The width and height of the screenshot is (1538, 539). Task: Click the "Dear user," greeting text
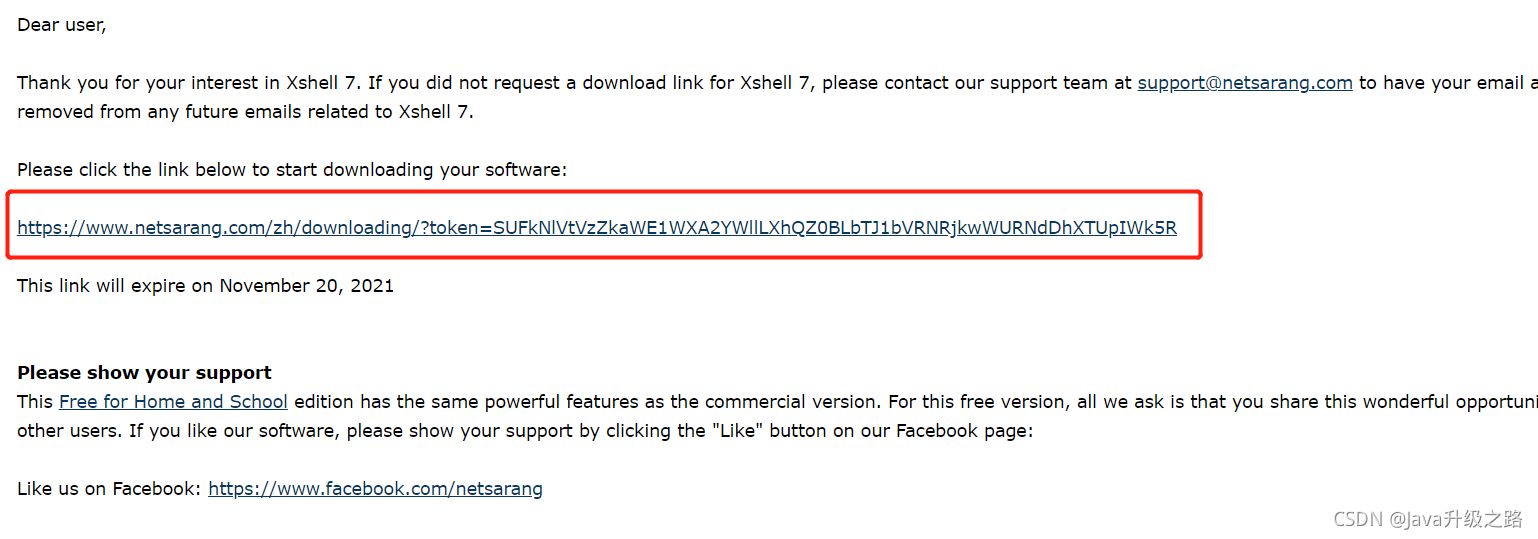[x=61, y=25]
